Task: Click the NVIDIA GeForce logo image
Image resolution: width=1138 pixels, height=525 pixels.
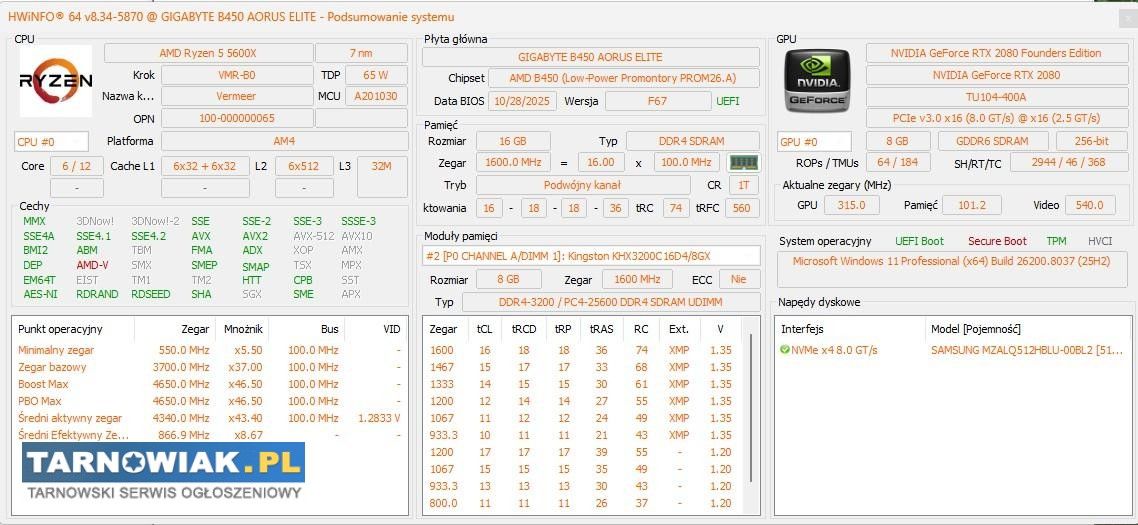Action: pyautogui.click(x=816, y=81)
